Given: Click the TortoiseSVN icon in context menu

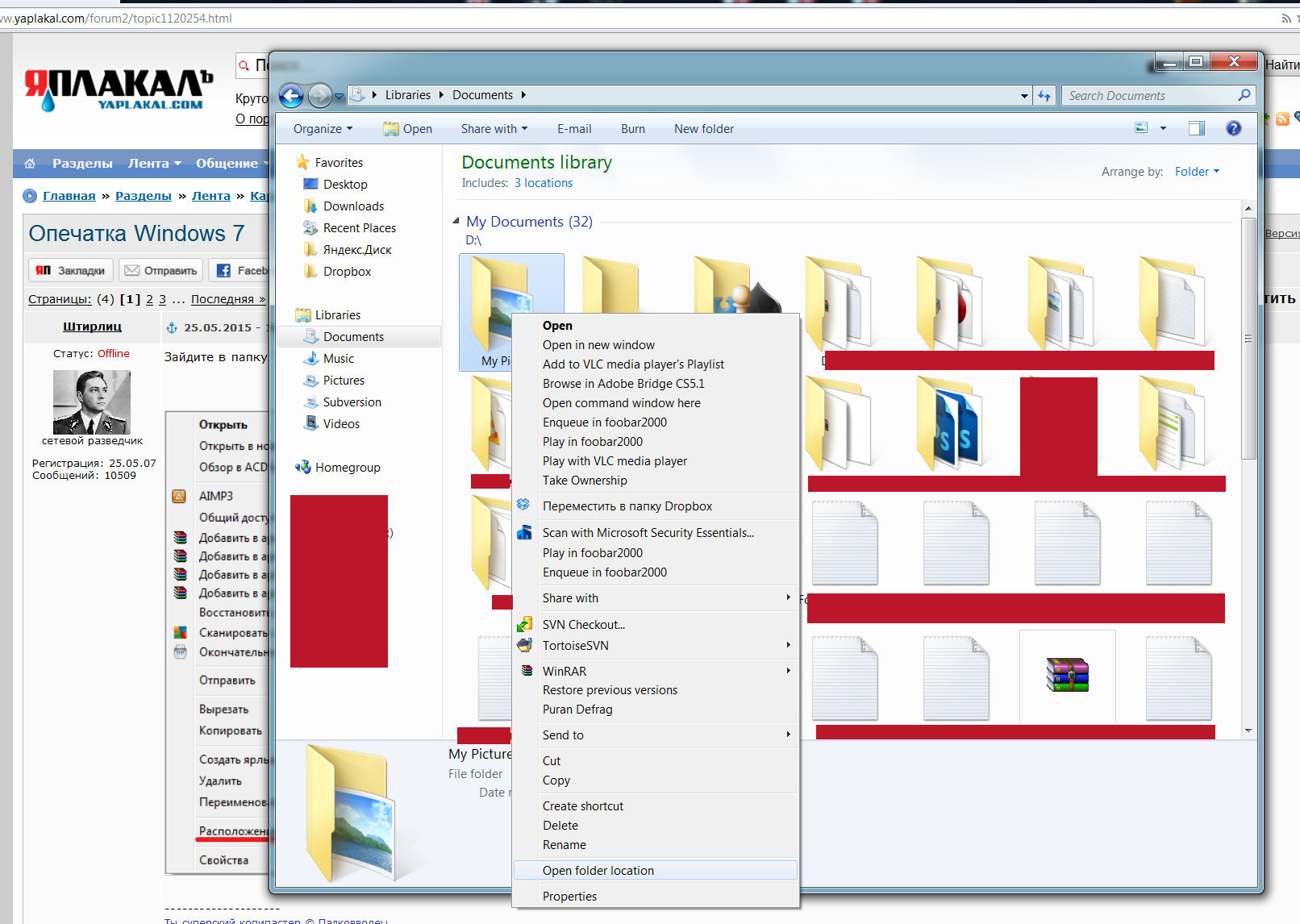Looking at the screenshot, I should (x=524, y=645).
